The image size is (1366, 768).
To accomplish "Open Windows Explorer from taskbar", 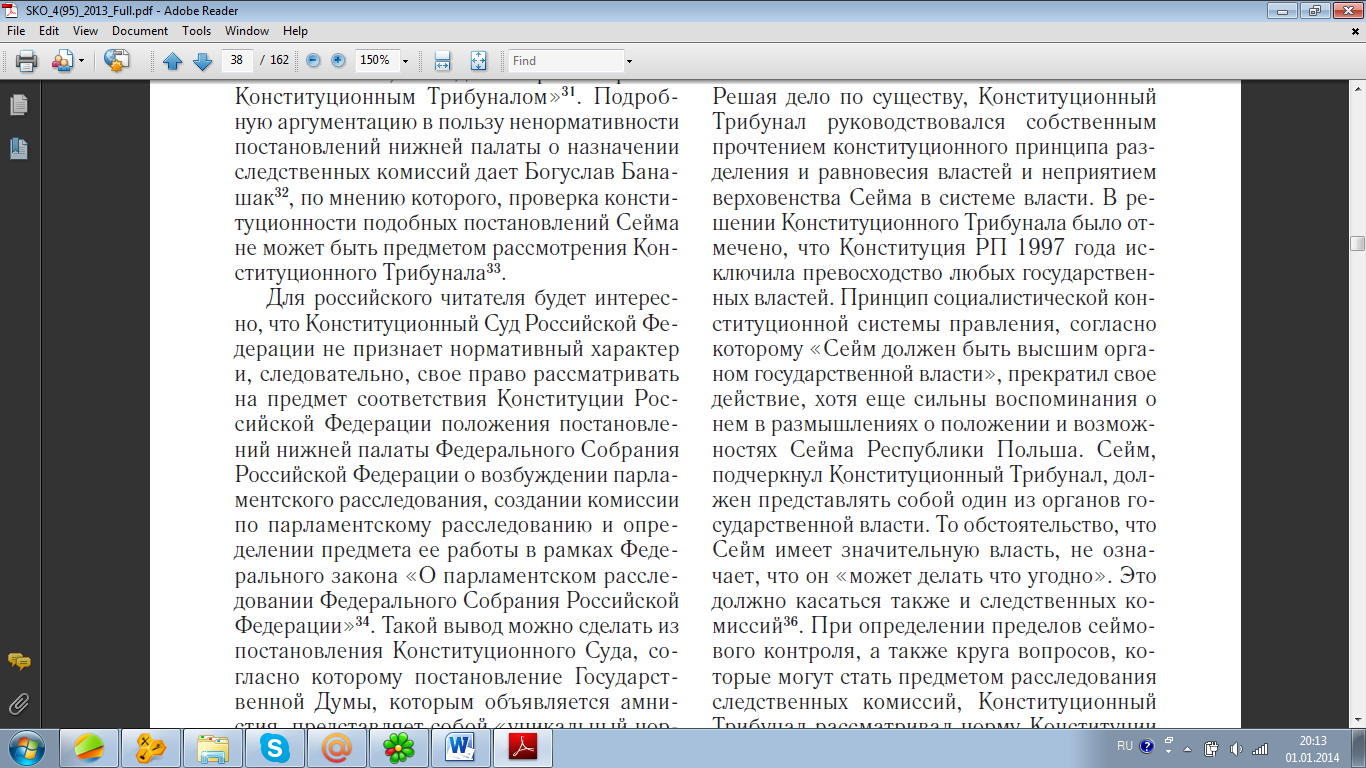I will [212, 747].
